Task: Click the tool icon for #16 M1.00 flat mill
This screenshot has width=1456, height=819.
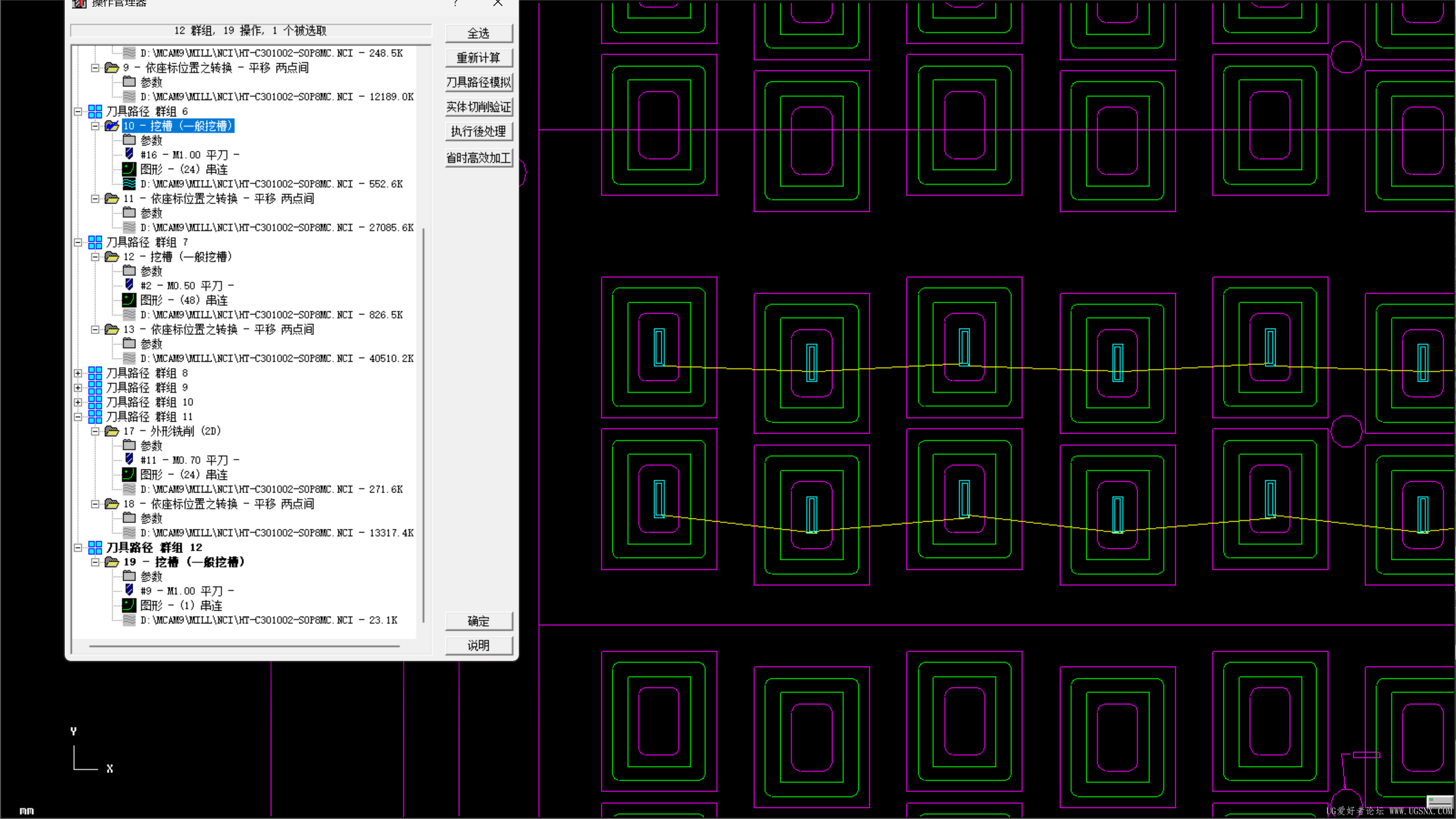Action: 129,154
